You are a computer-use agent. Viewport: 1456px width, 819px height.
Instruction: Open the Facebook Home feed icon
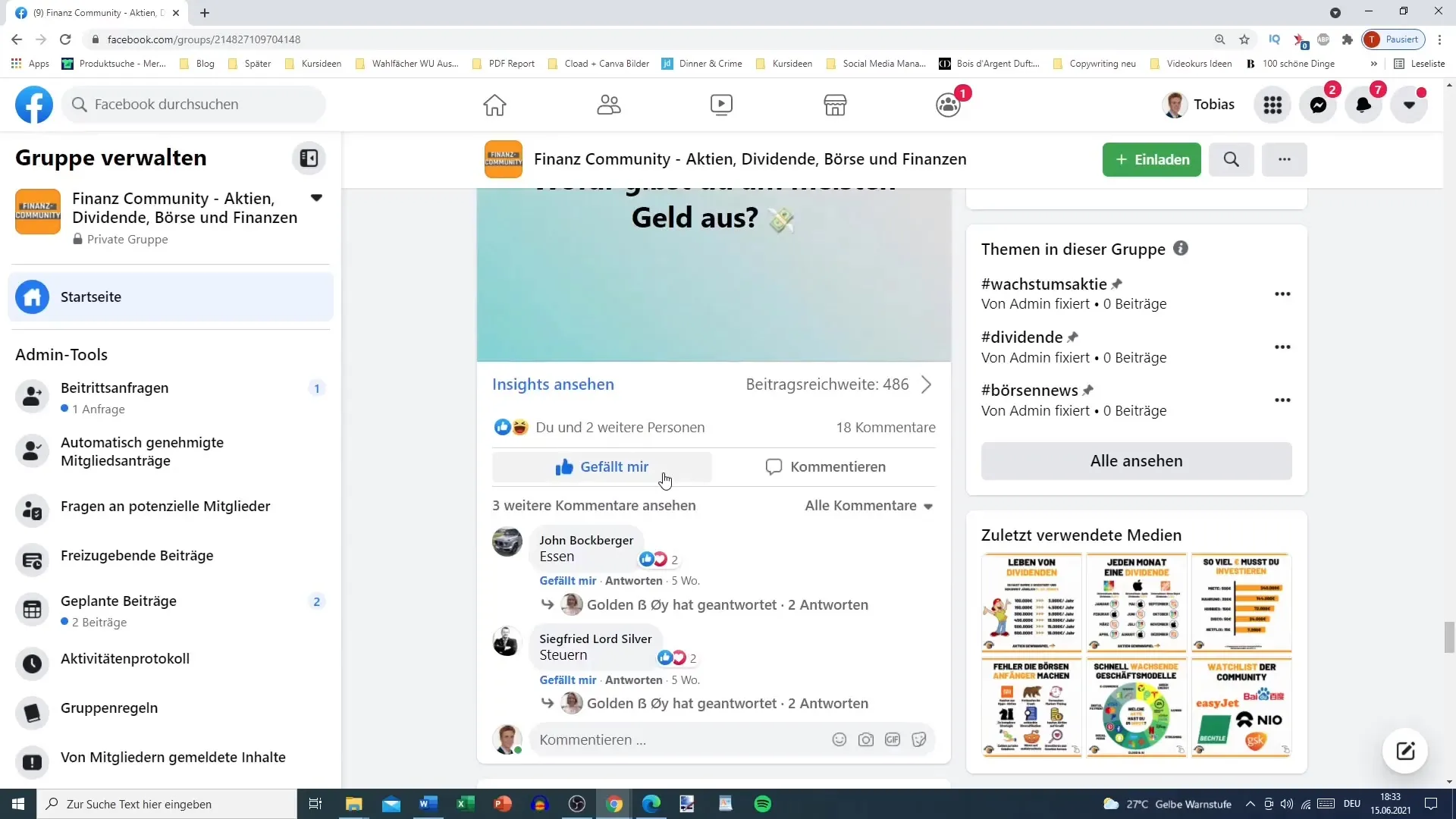[x=494, y=105]
